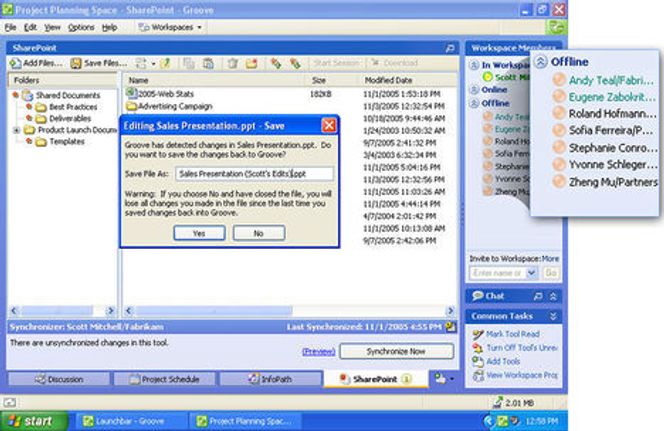Click the Chat panel pop-out search icon
The width and height of the screenshot is (664, 431).
coord(538,296)
